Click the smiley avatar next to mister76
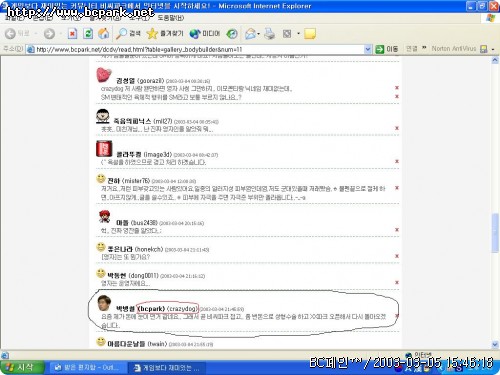The width and height of the screenshot is (500, 375). click(x=101, y=179)
